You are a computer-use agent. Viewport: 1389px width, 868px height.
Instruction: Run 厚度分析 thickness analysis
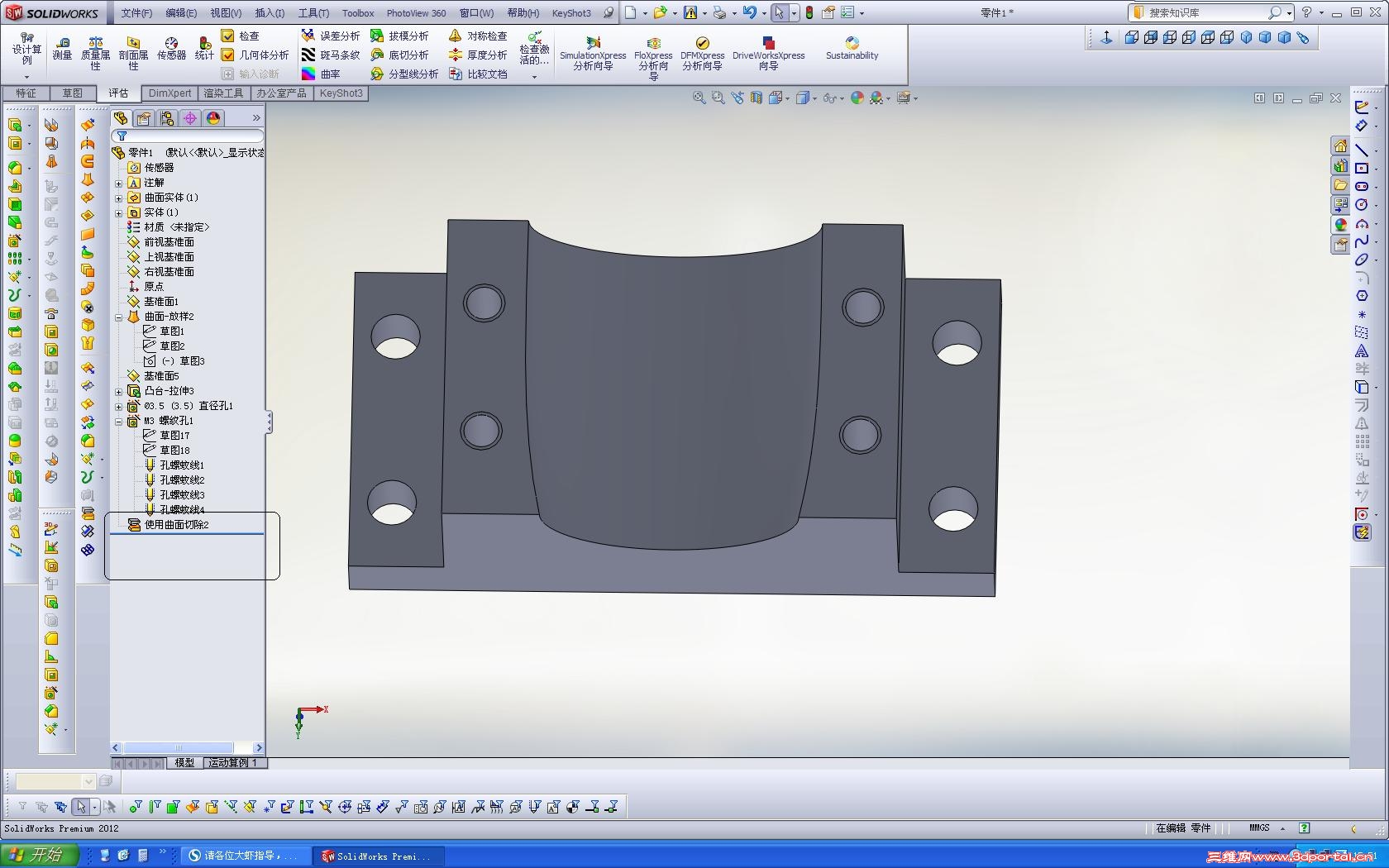pos(478,55)
